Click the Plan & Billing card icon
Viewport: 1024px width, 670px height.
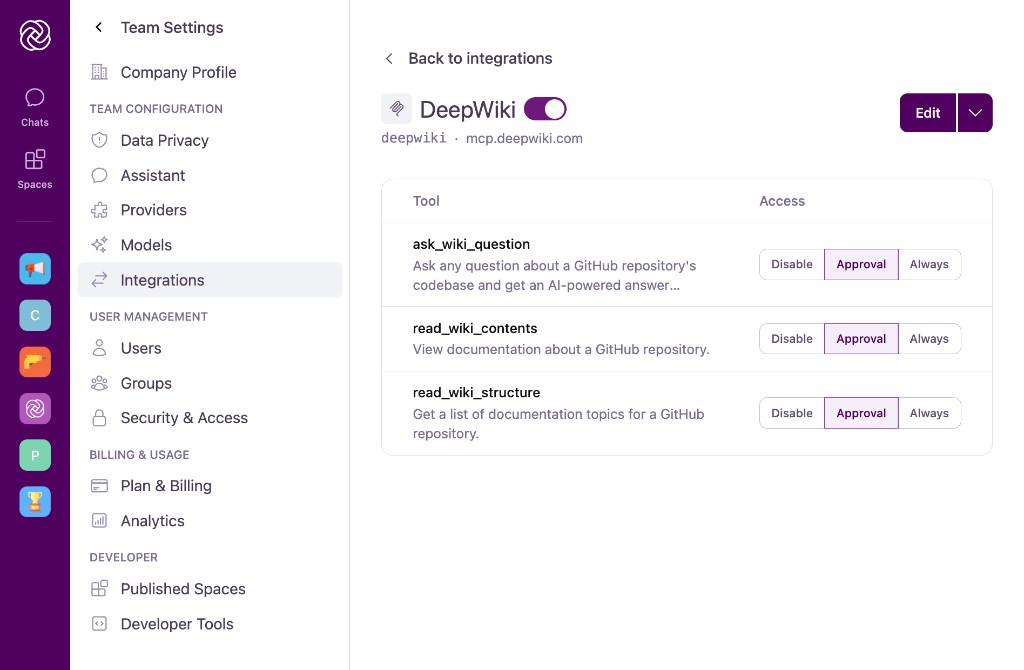point(99,485)
